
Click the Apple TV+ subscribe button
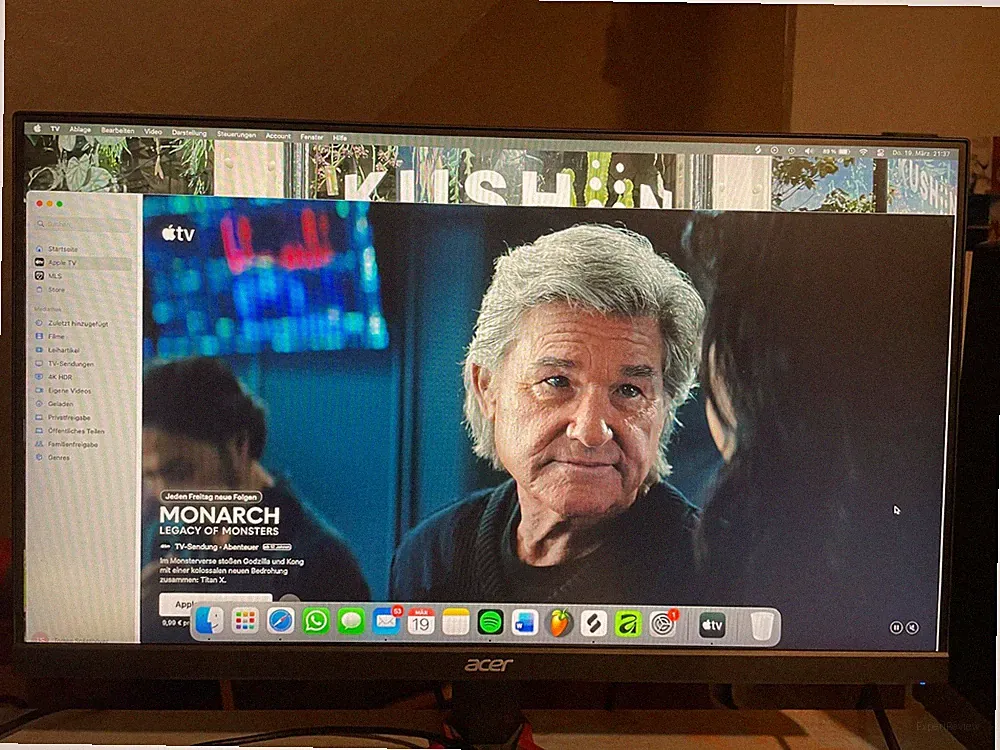[x=215, y=603]
